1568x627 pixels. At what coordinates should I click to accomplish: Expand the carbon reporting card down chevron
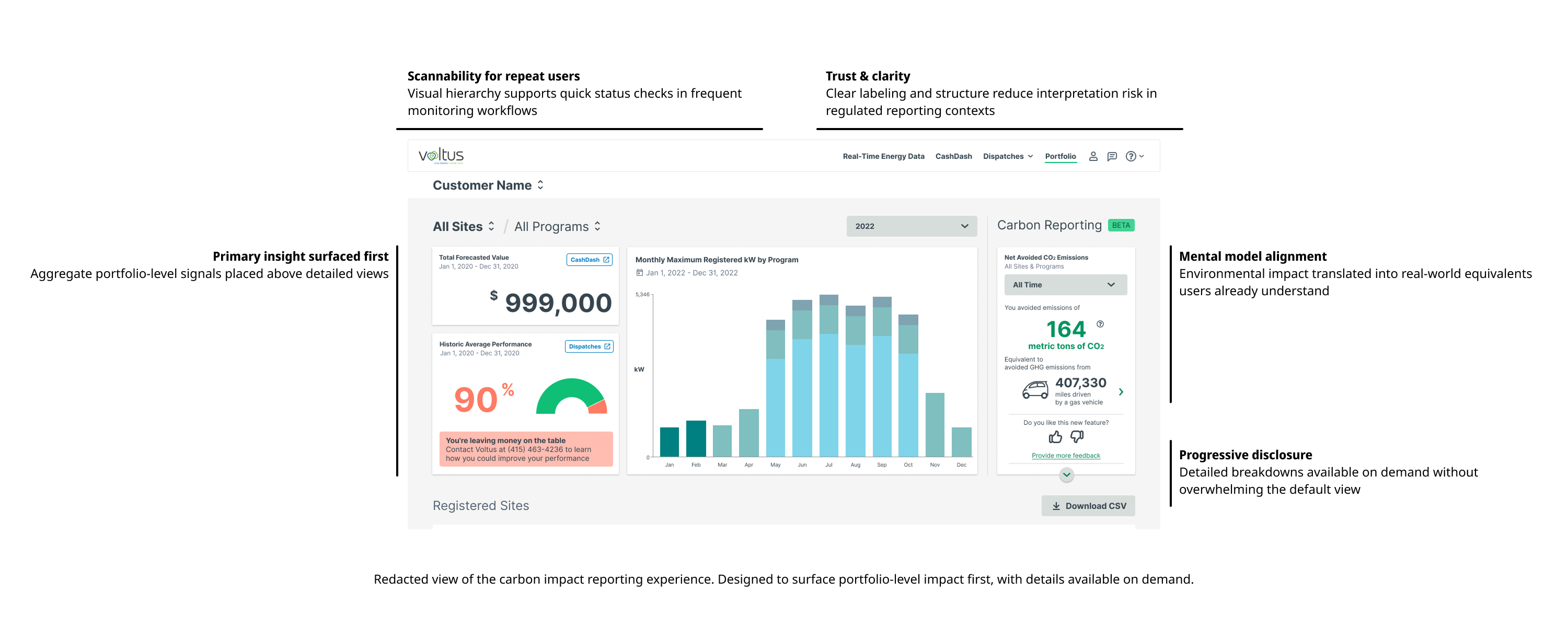[1066, 475]
